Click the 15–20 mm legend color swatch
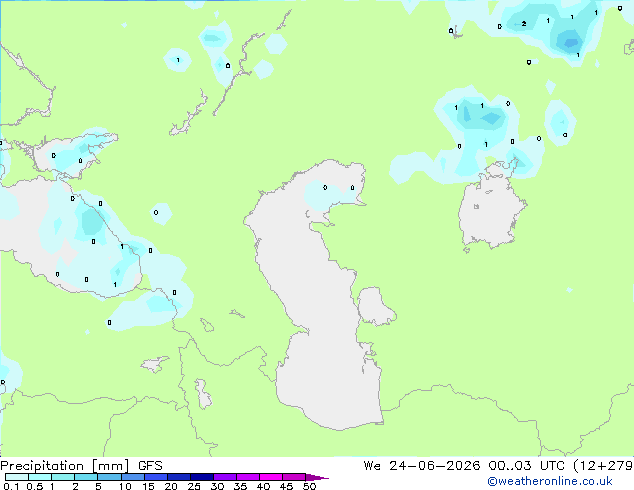Viewport: 634px width, 490px height. (156, 477)
